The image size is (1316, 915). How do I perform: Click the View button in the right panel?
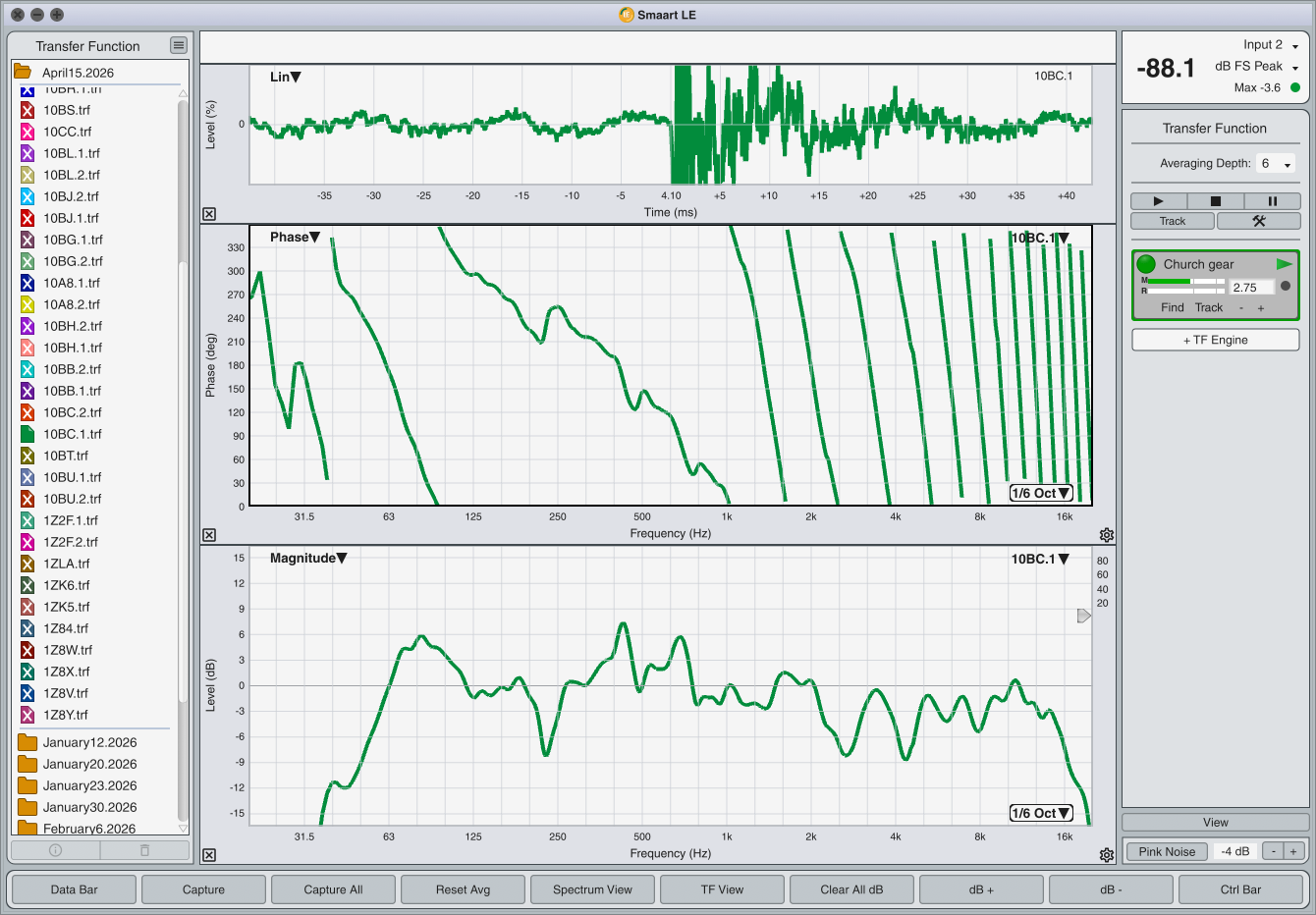(x=1215, y=823)
